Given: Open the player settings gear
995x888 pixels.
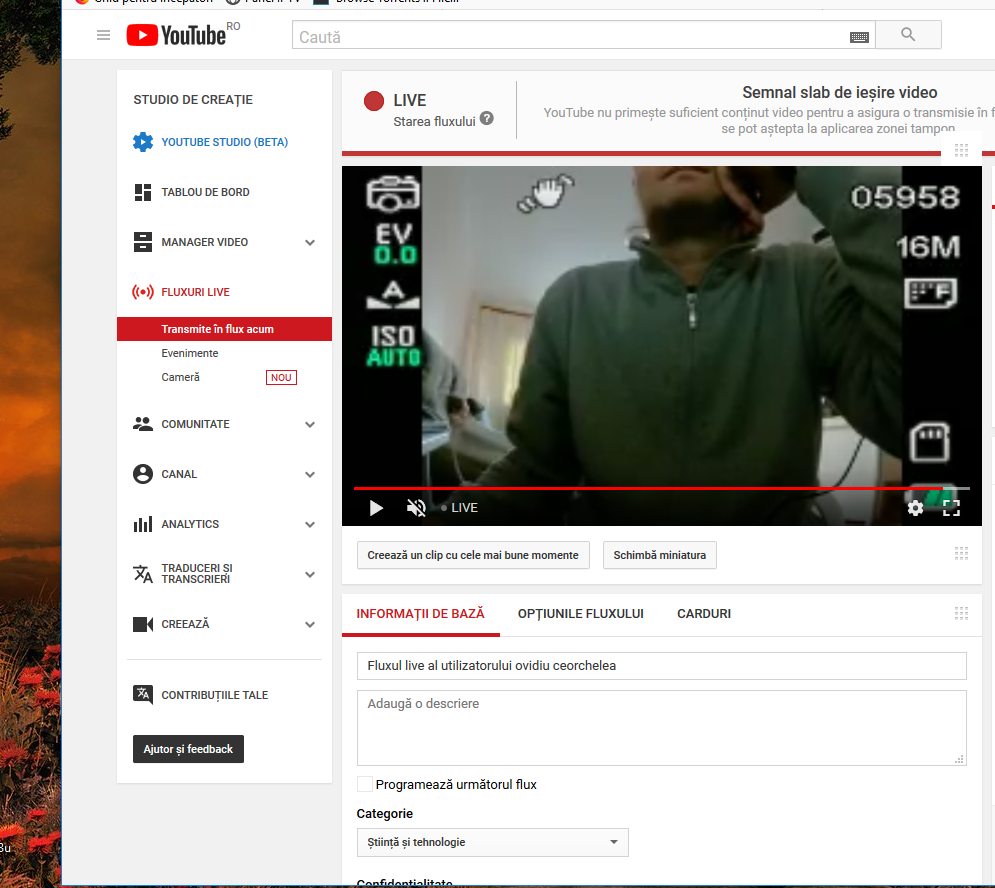Looking at the screenshot, I should pos(915,508).
